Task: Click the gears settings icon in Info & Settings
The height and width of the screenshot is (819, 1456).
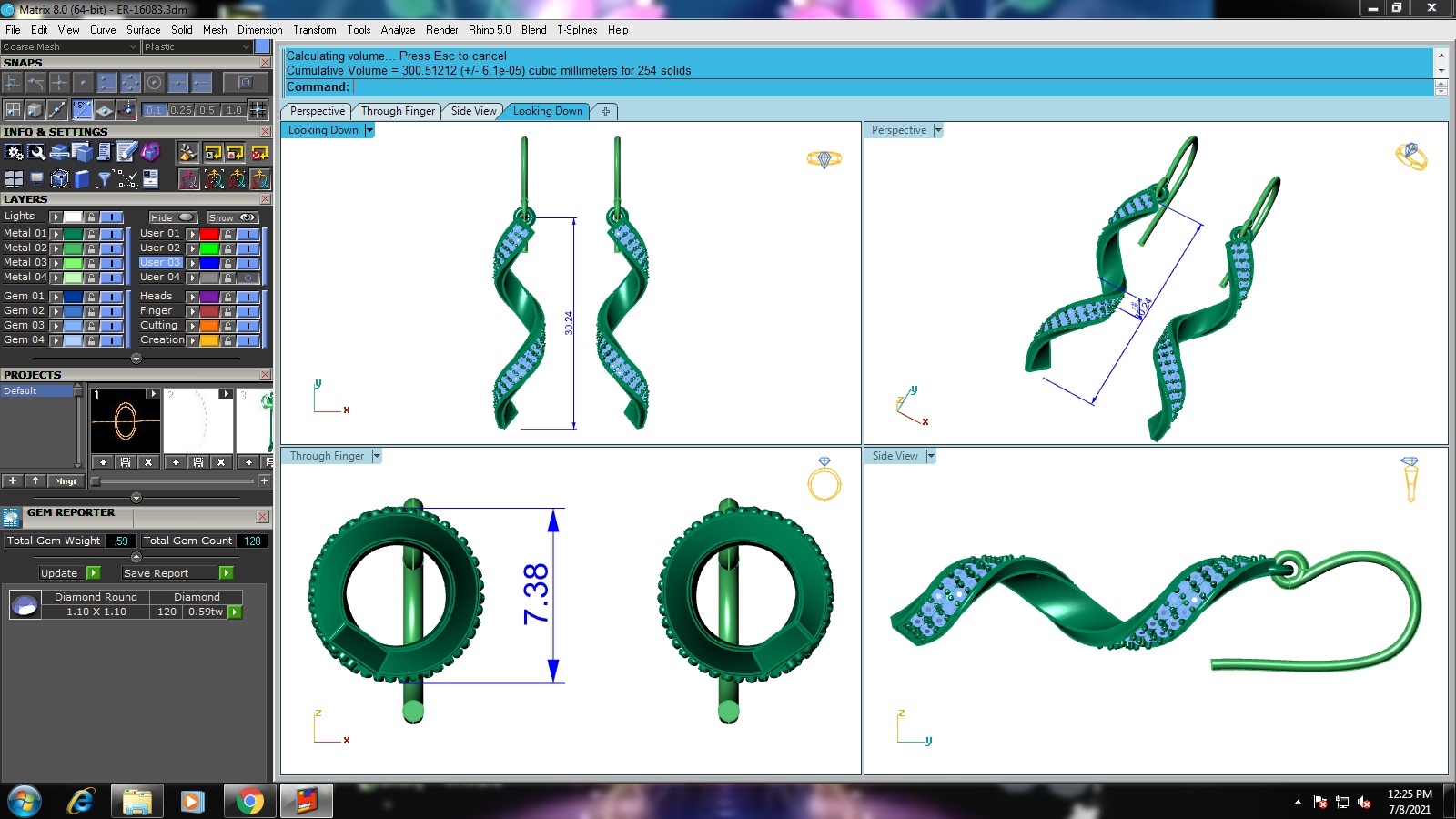Action: [x=14, y=152]
